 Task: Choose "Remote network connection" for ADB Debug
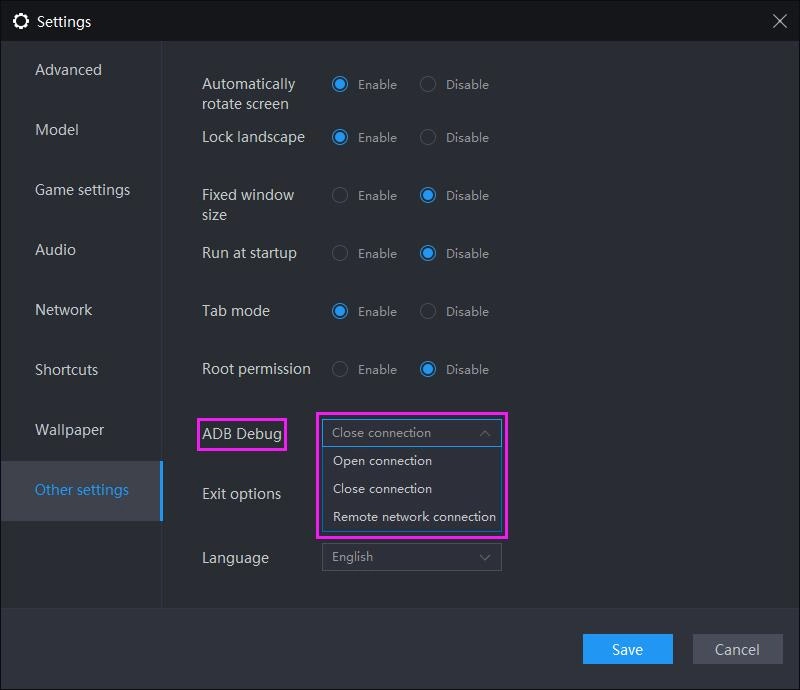(412, 516)
